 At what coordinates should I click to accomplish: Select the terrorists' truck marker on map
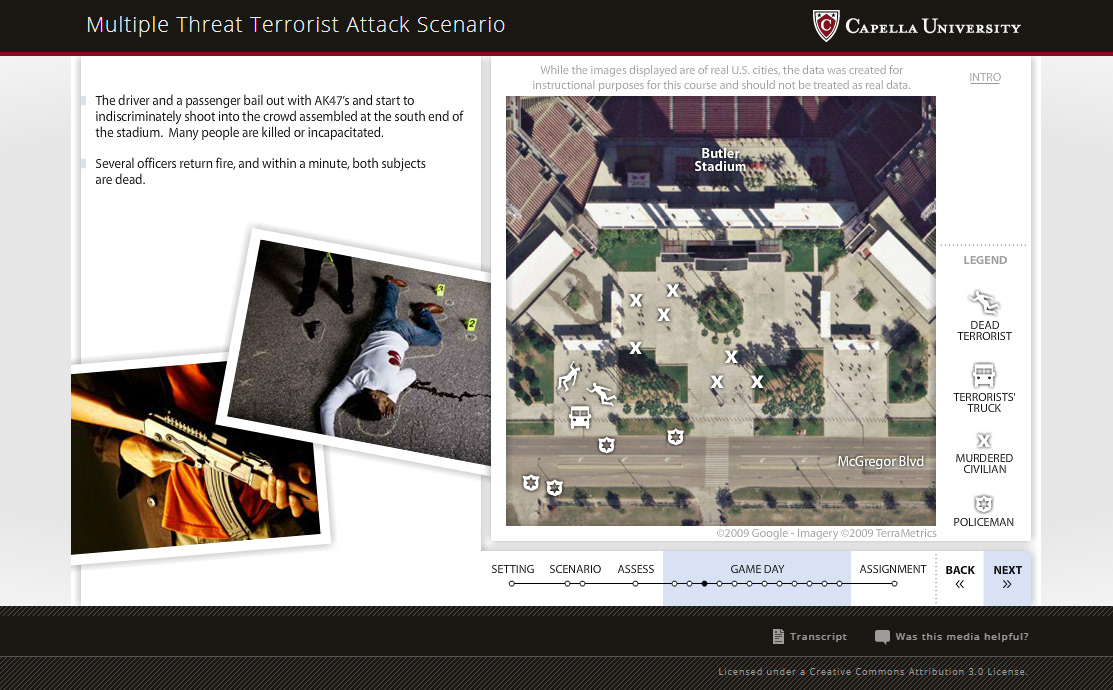580,417
